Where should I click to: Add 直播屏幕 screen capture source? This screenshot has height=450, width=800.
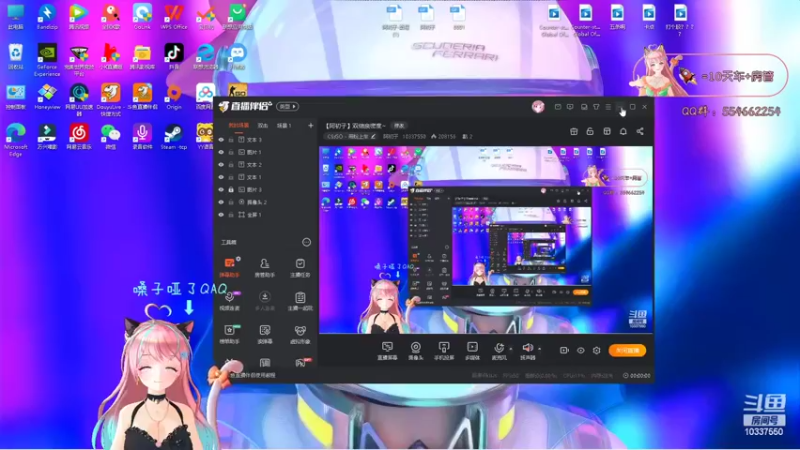387,351
